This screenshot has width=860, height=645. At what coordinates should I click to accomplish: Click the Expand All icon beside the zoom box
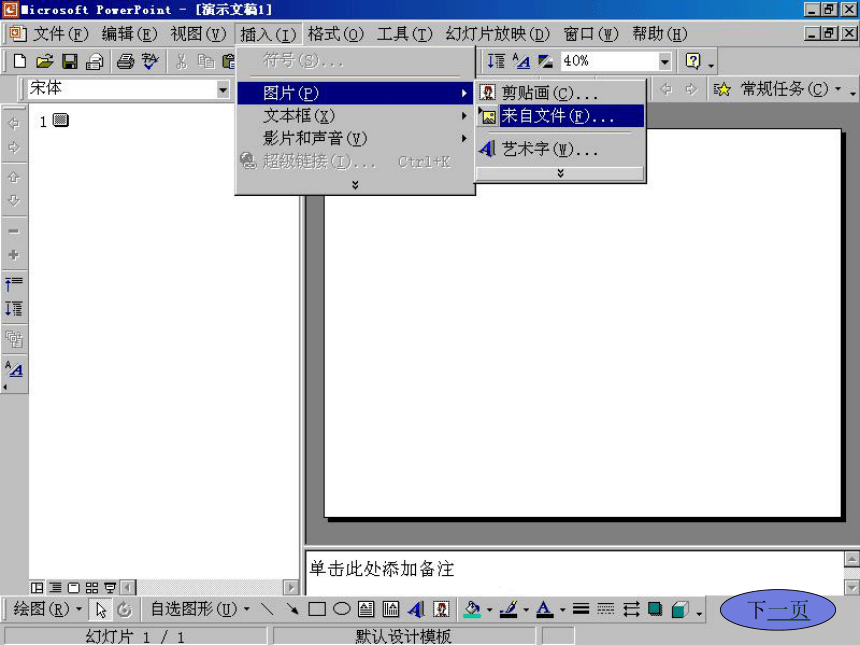[496, 61]
